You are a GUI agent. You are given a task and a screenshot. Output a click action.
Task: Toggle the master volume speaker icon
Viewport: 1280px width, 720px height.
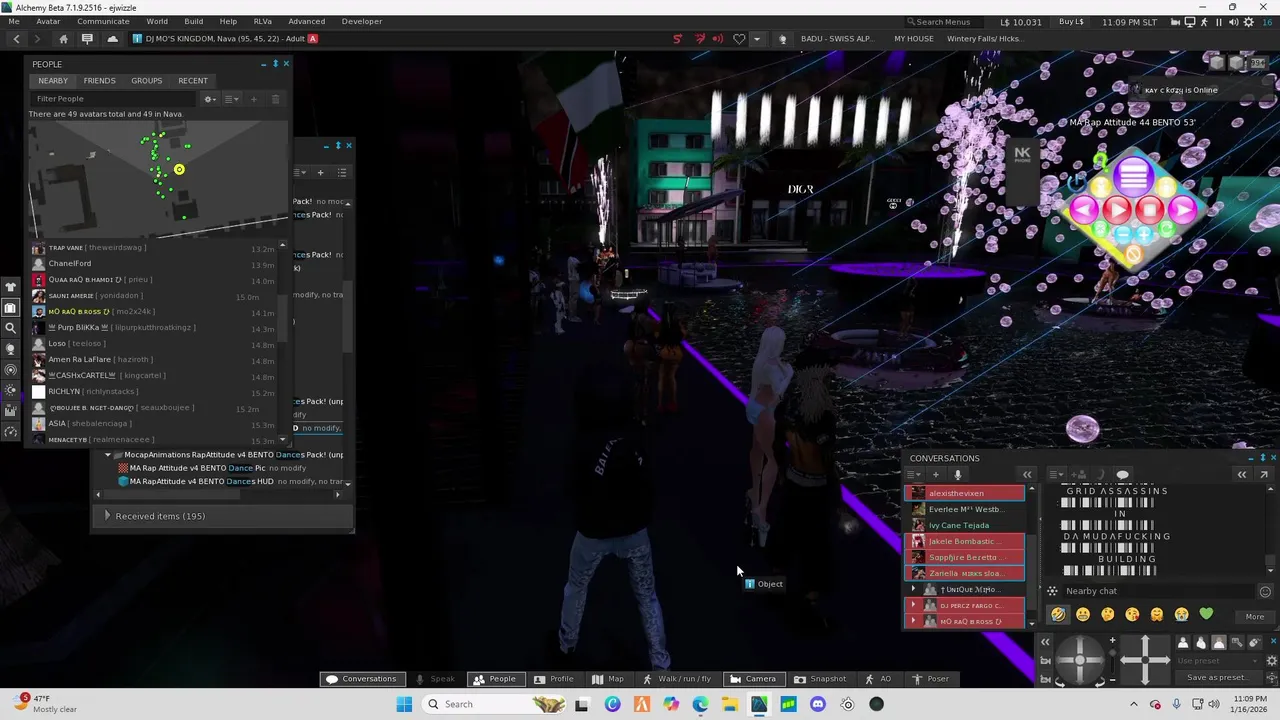[1233, 22]
